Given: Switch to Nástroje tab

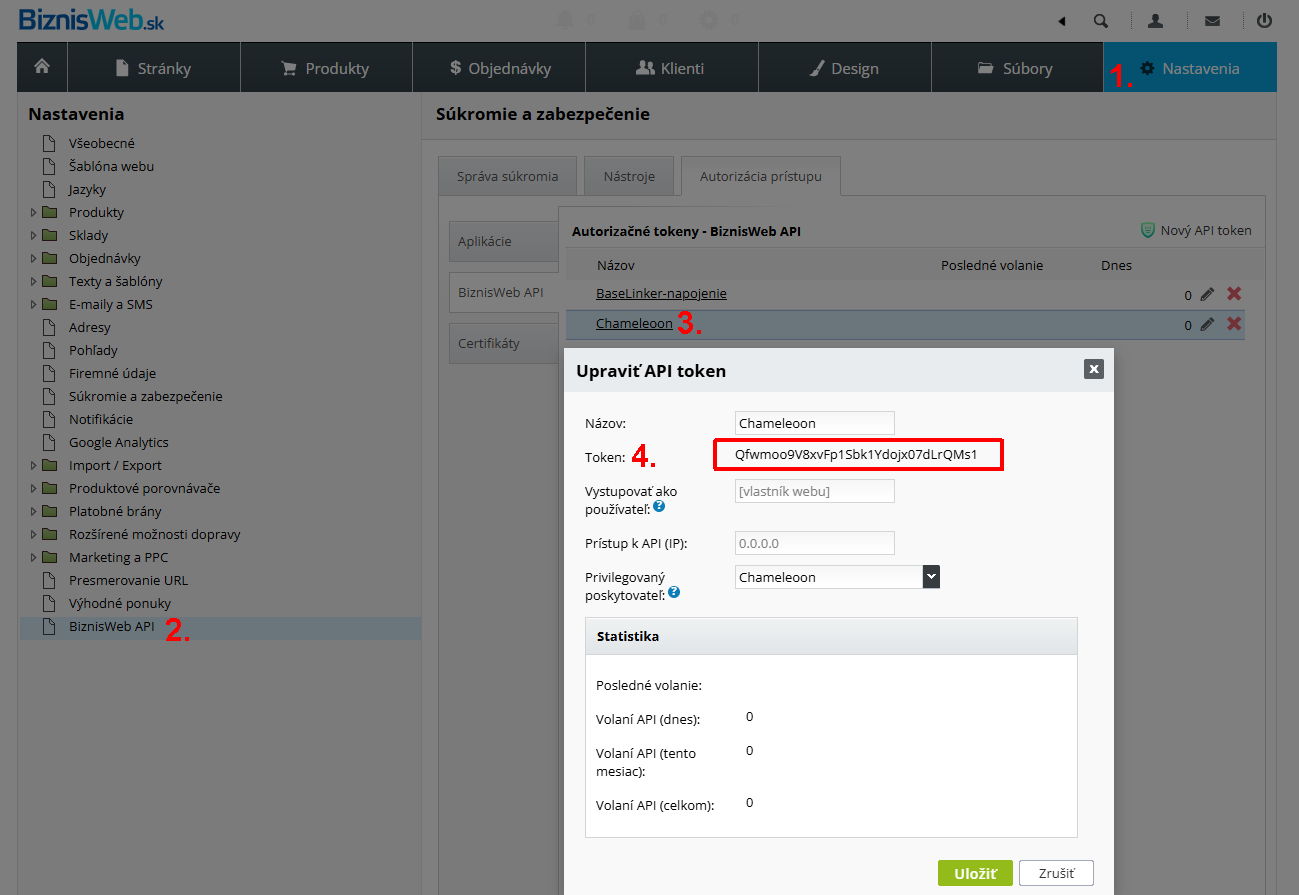Looking at the screenshot, I should (629, 176).
